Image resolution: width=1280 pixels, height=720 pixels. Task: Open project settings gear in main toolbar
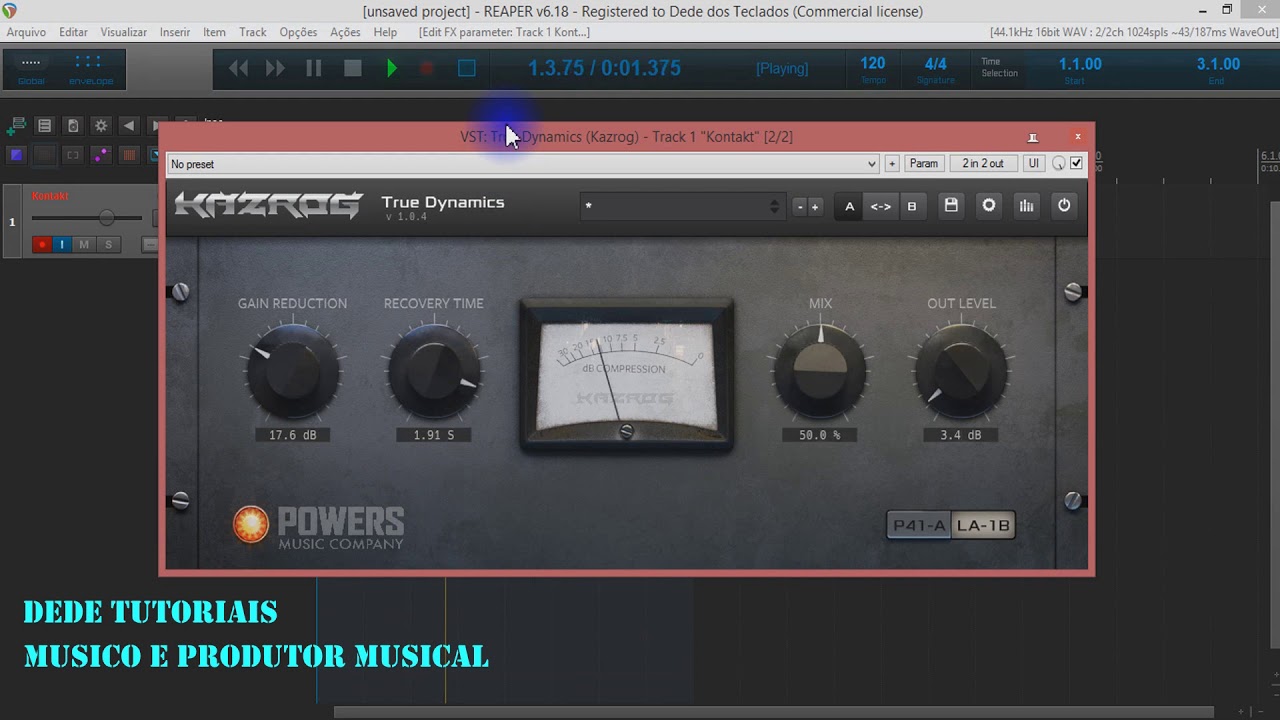pyautogui.click(x=100, y=126)
